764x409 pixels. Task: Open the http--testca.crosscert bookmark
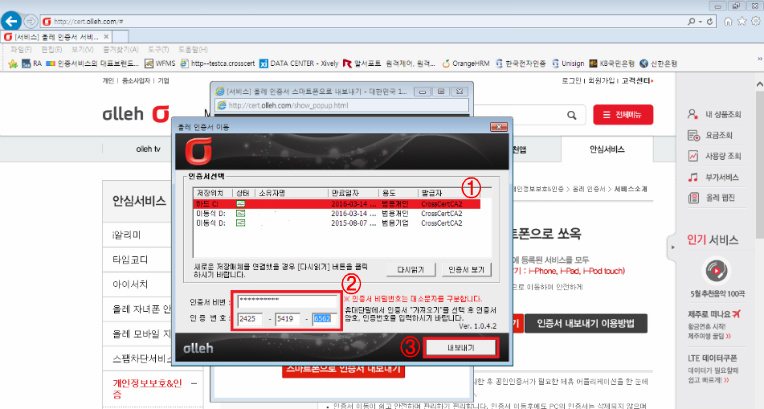pos(218,63)
